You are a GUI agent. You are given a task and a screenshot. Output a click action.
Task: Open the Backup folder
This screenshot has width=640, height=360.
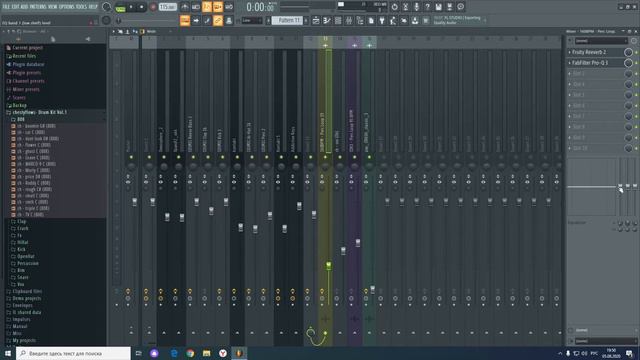[20, 105]
